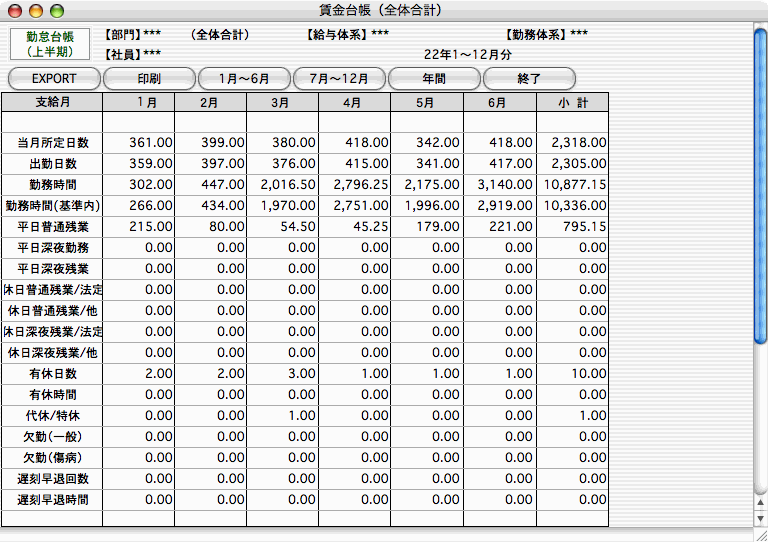768x542 pixels.
Task: Click the EXPORT button
Action: click(x=54, y=78)
